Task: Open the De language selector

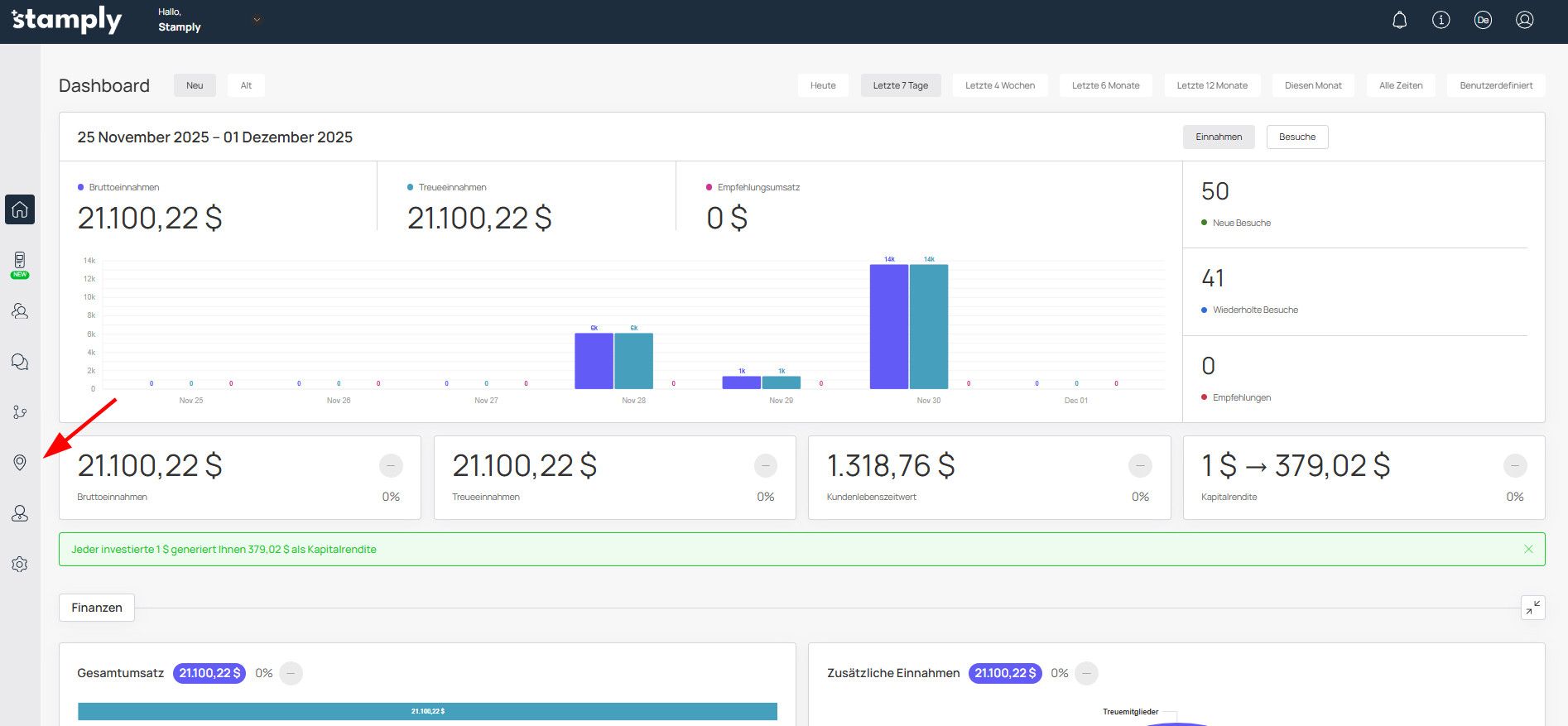Action: click(x=1483, y=20)
